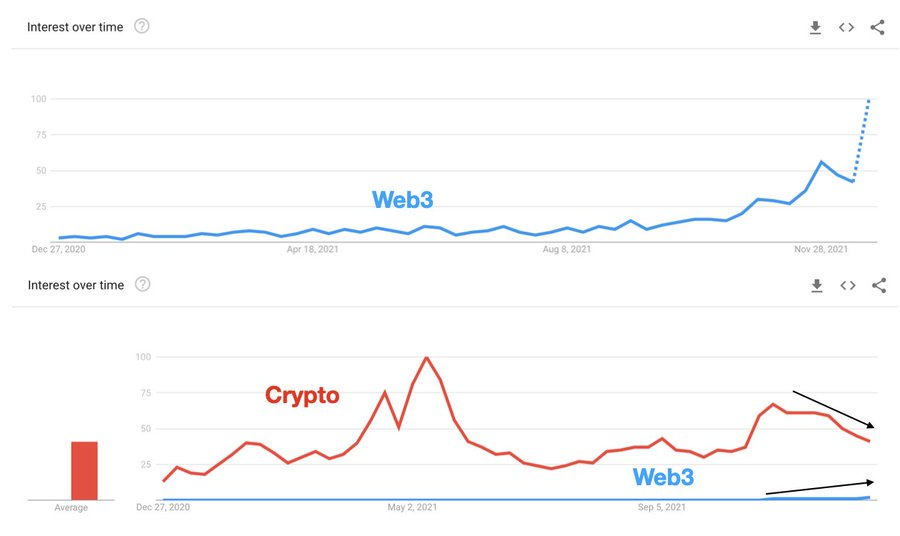Viewport: 900px width, 536px height.
Task: Click the Apr 18, 2021 axis label
Action: pos(312,249)
